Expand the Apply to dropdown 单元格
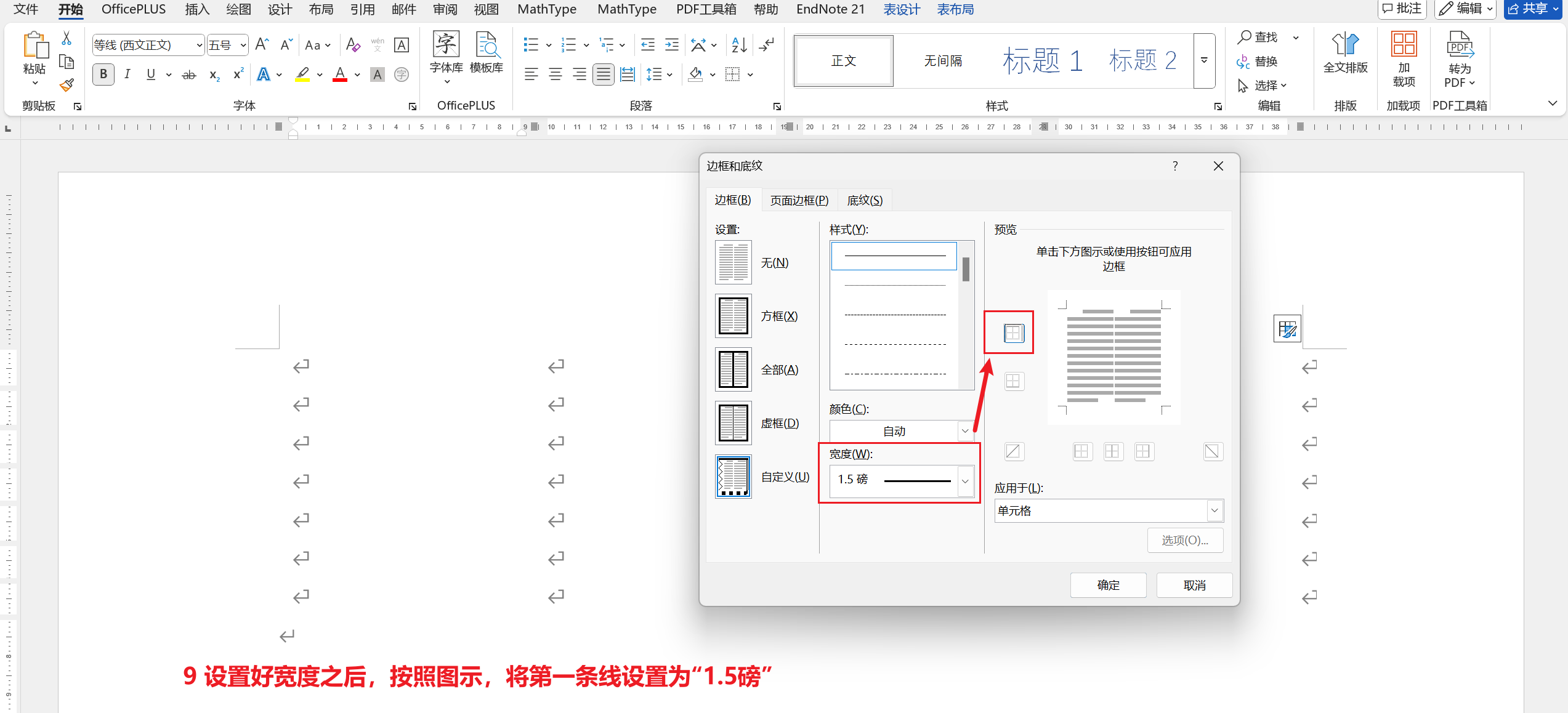Viewport: 1568px width, 713px height. pyautogui.click(x=1214, y=510)
